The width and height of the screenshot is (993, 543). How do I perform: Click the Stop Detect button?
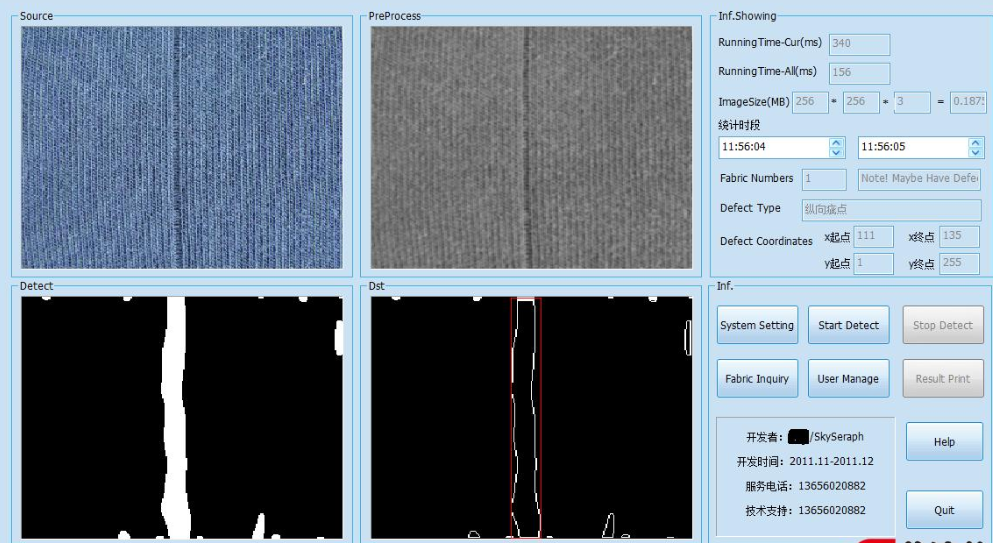point(942,325)
